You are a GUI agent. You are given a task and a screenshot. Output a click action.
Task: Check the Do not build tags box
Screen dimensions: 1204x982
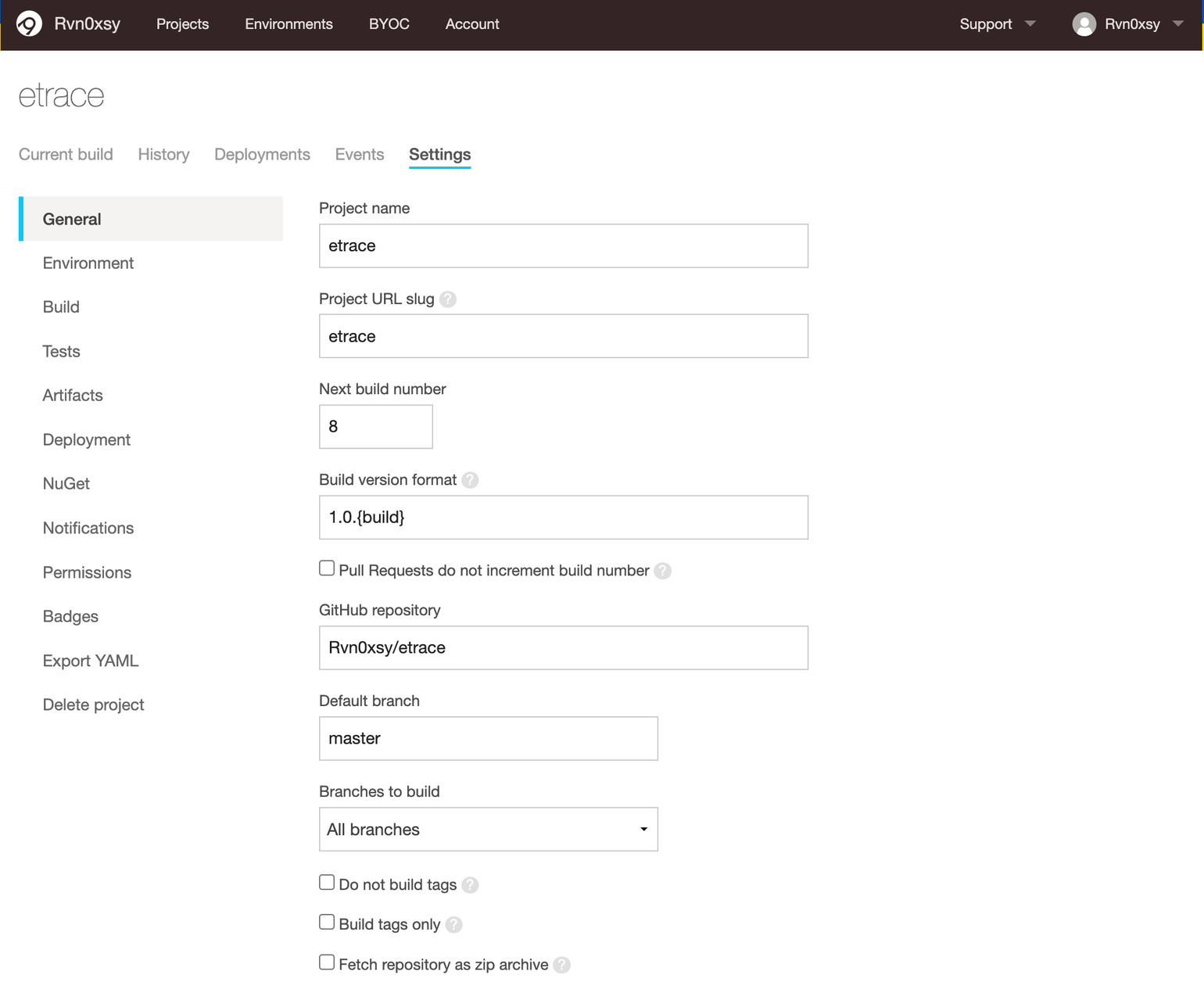tap(327, 883)
